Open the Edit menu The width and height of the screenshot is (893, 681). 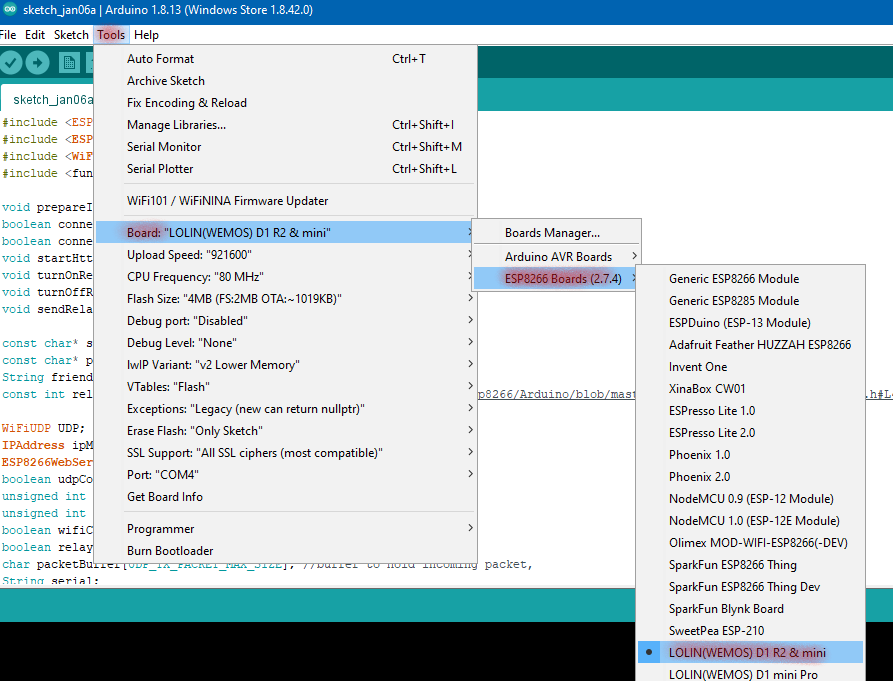coord(35,35)
